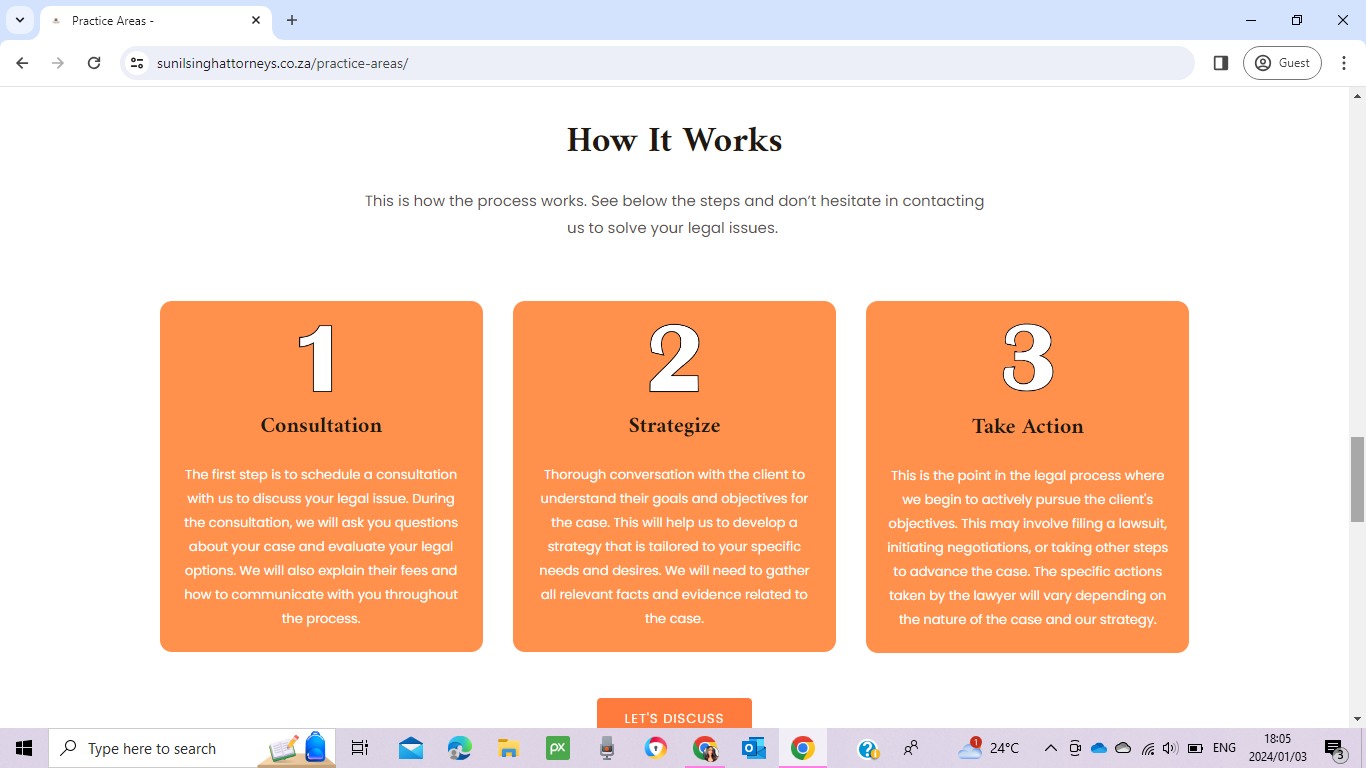This screenshot has height=768, width=1366.
Task: Open Outlook from the taskbar
Action: tap(753, 748)
